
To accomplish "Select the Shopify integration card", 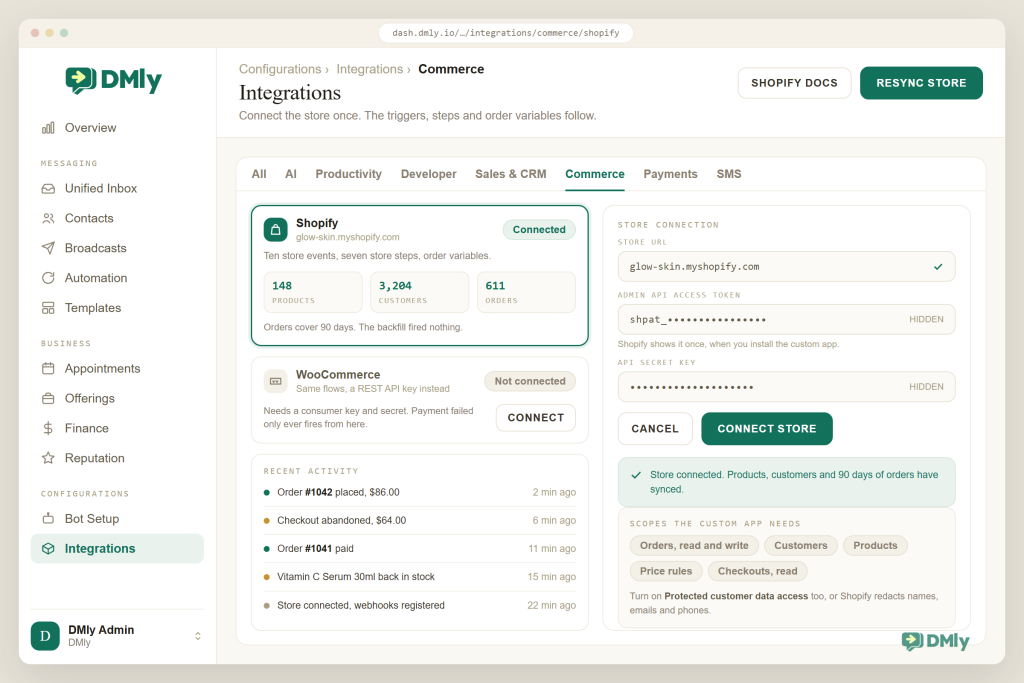I will (420, 276).
